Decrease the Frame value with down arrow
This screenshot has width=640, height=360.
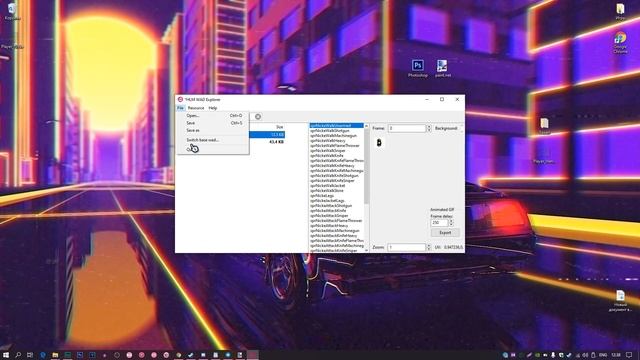pos(429,130)
